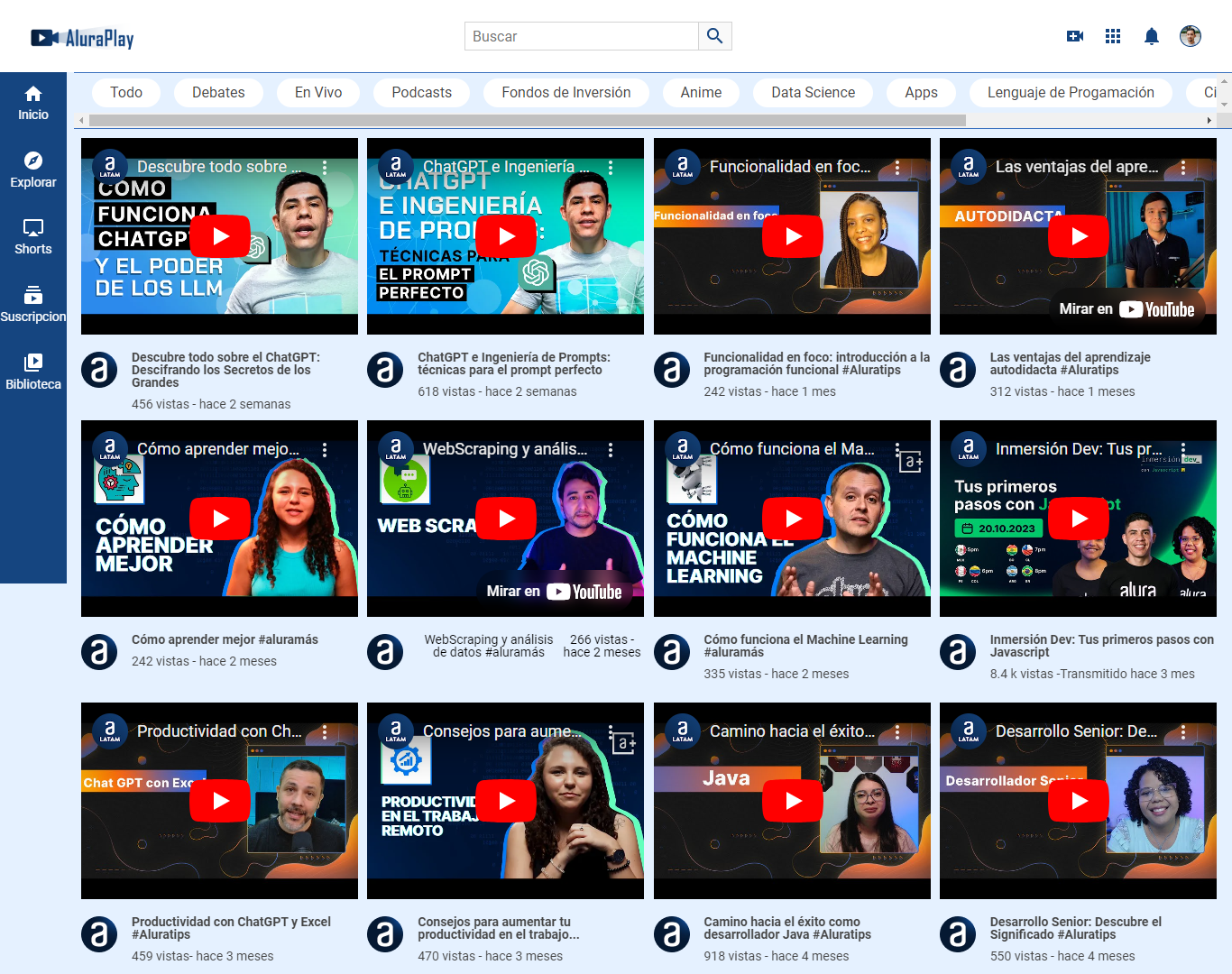This screenshot has width=1232, height=974.
Task: Play the 'Cómo aprender mejor' video
Action: pyautogui.click(x=220, y=519)
